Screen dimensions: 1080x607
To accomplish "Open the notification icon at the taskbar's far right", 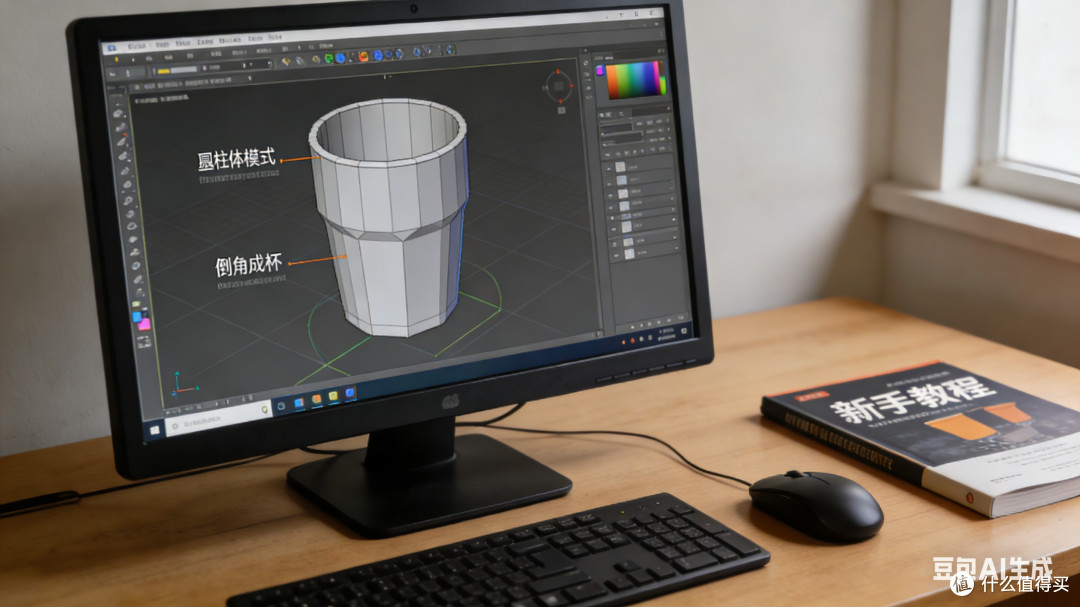I will tap(684, 331).
